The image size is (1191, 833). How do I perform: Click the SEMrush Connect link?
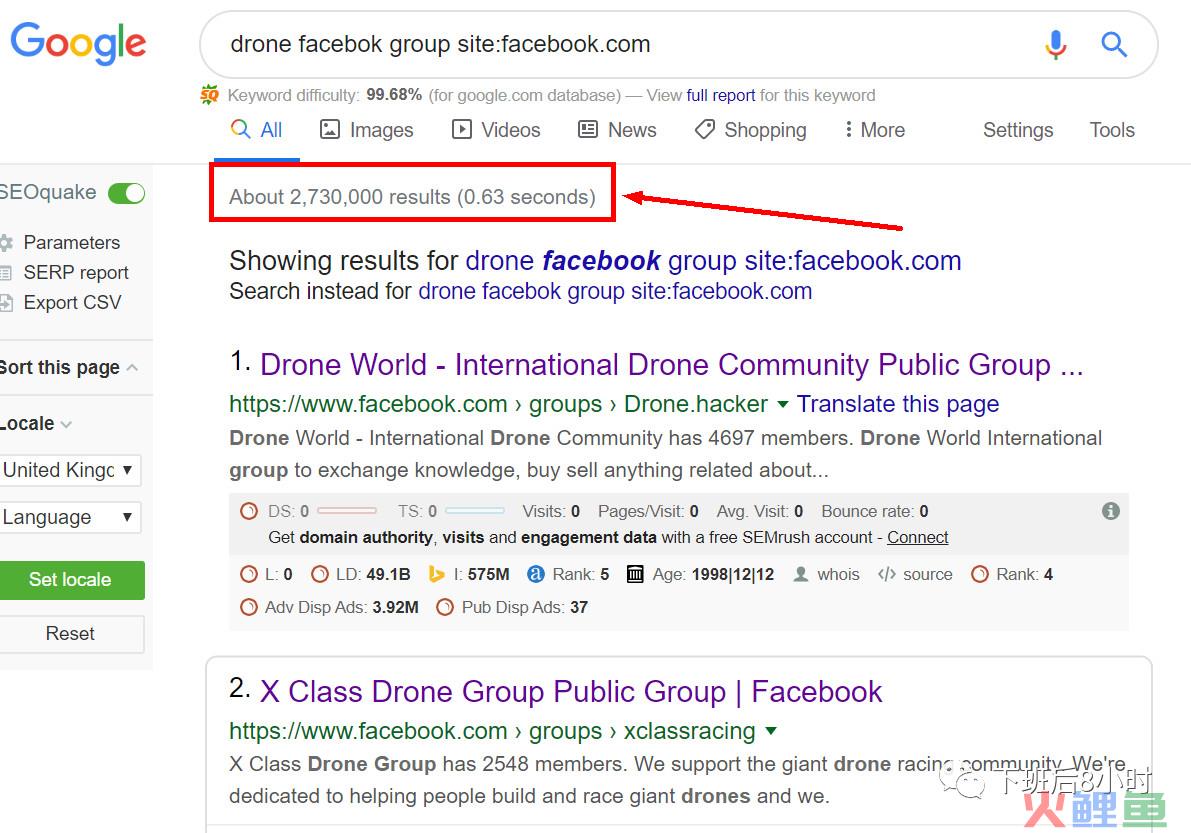pos(918,537)
